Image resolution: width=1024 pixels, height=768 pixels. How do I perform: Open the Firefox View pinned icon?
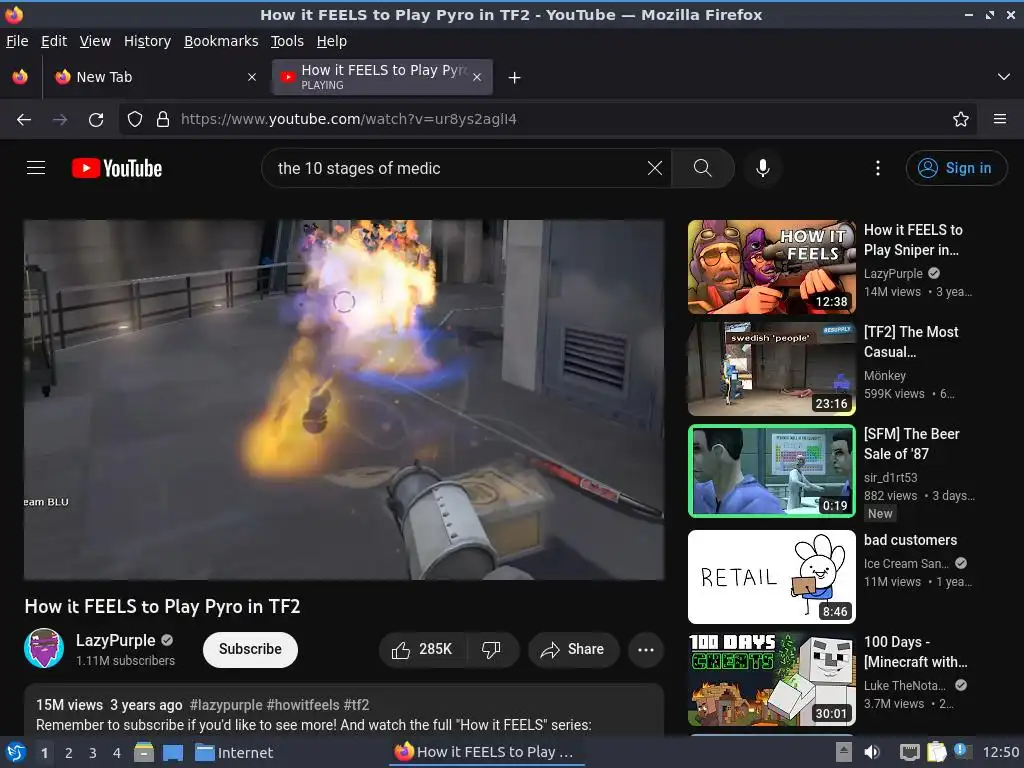pos(20,77)
